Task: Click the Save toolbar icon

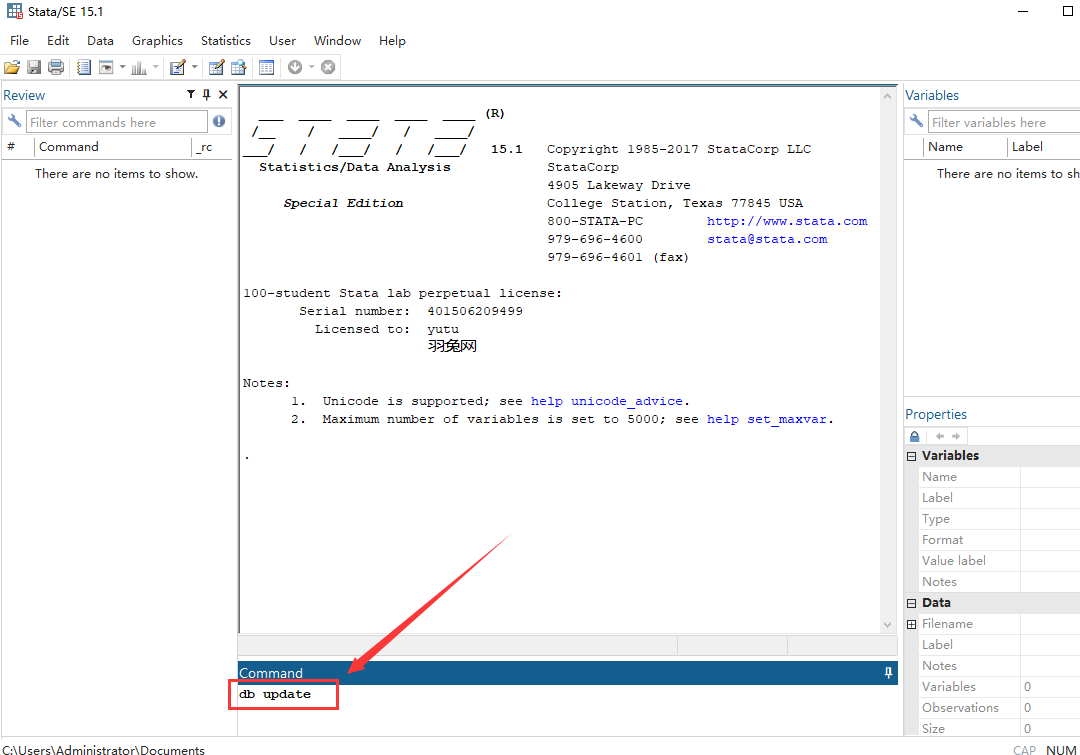Action: click(34, 67)
